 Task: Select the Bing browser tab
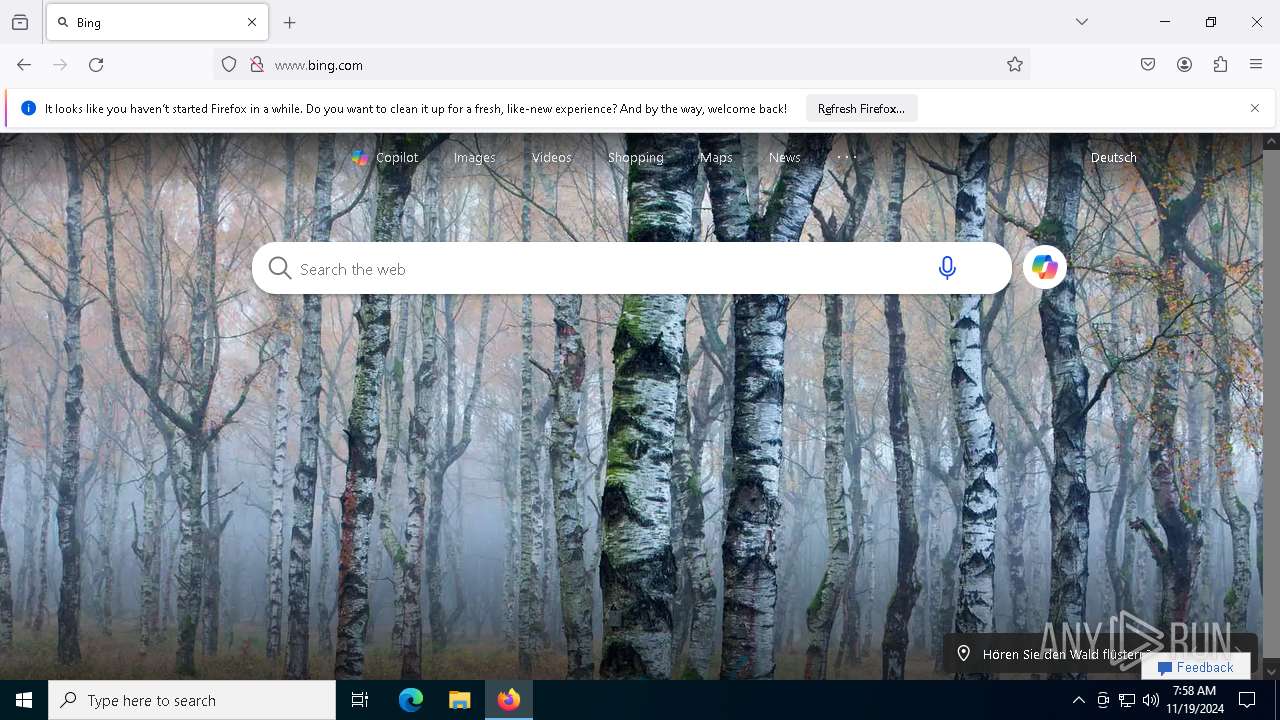point(157,22)
